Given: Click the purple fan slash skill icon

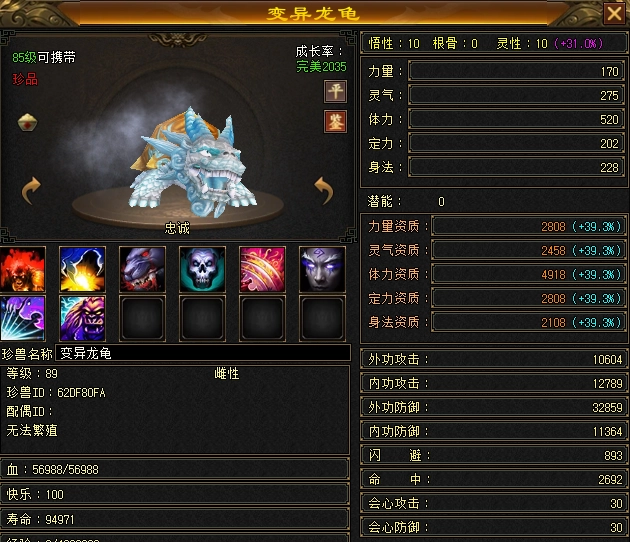Looking at the screenshot, I should tap(22, 318).
